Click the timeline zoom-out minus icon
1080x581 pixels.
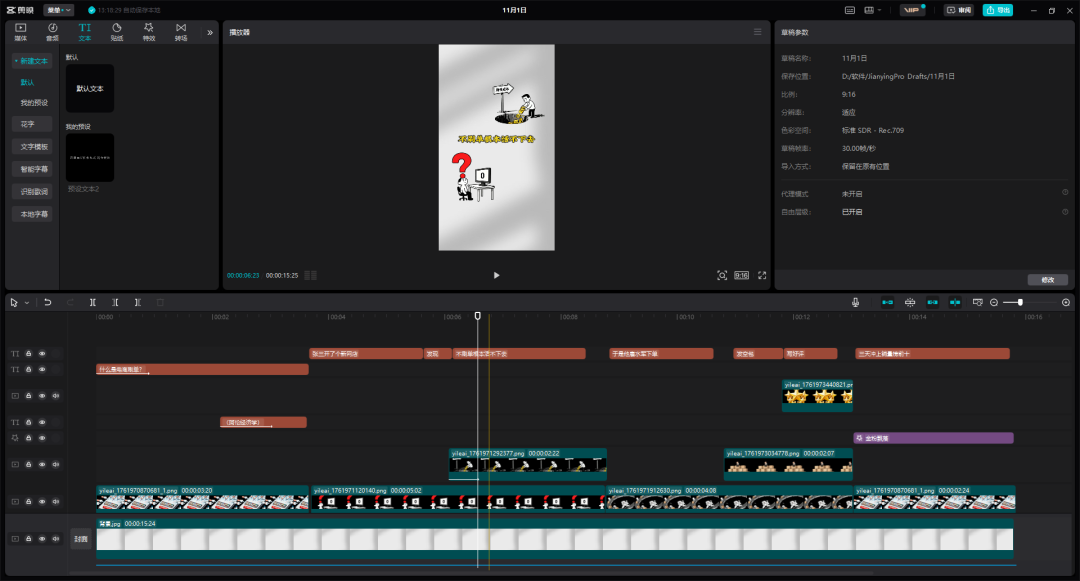994,302
